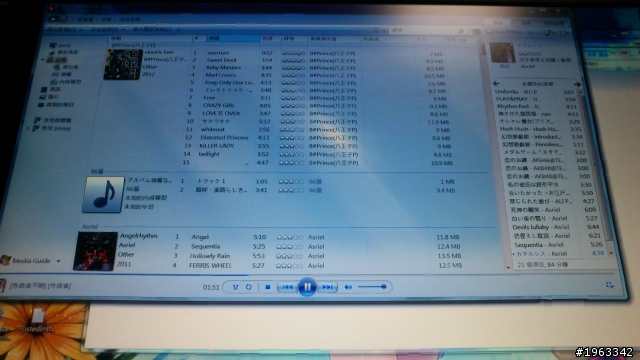Viewport: 640px width, 360px height.
Task: Rate the 'overture' track with stars
Action: (293, 53)
